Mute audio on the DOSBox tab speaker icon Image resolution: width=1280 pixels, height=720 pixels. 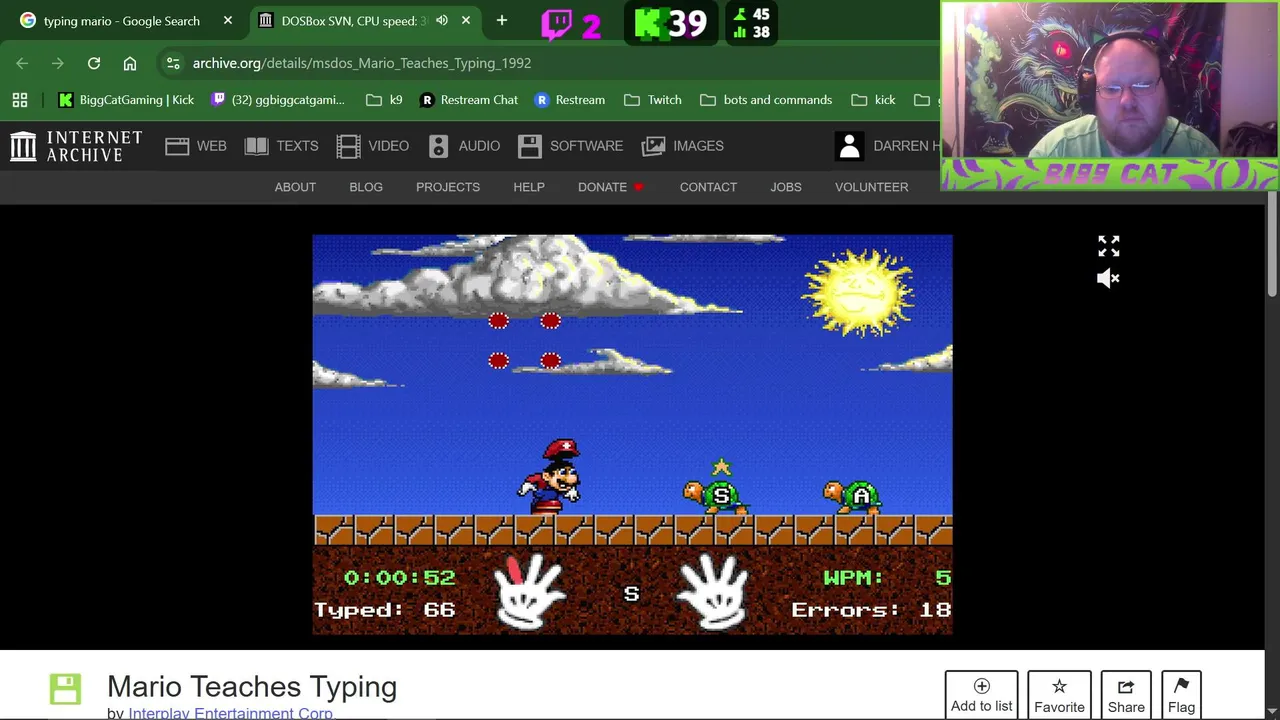pos(442,20)
